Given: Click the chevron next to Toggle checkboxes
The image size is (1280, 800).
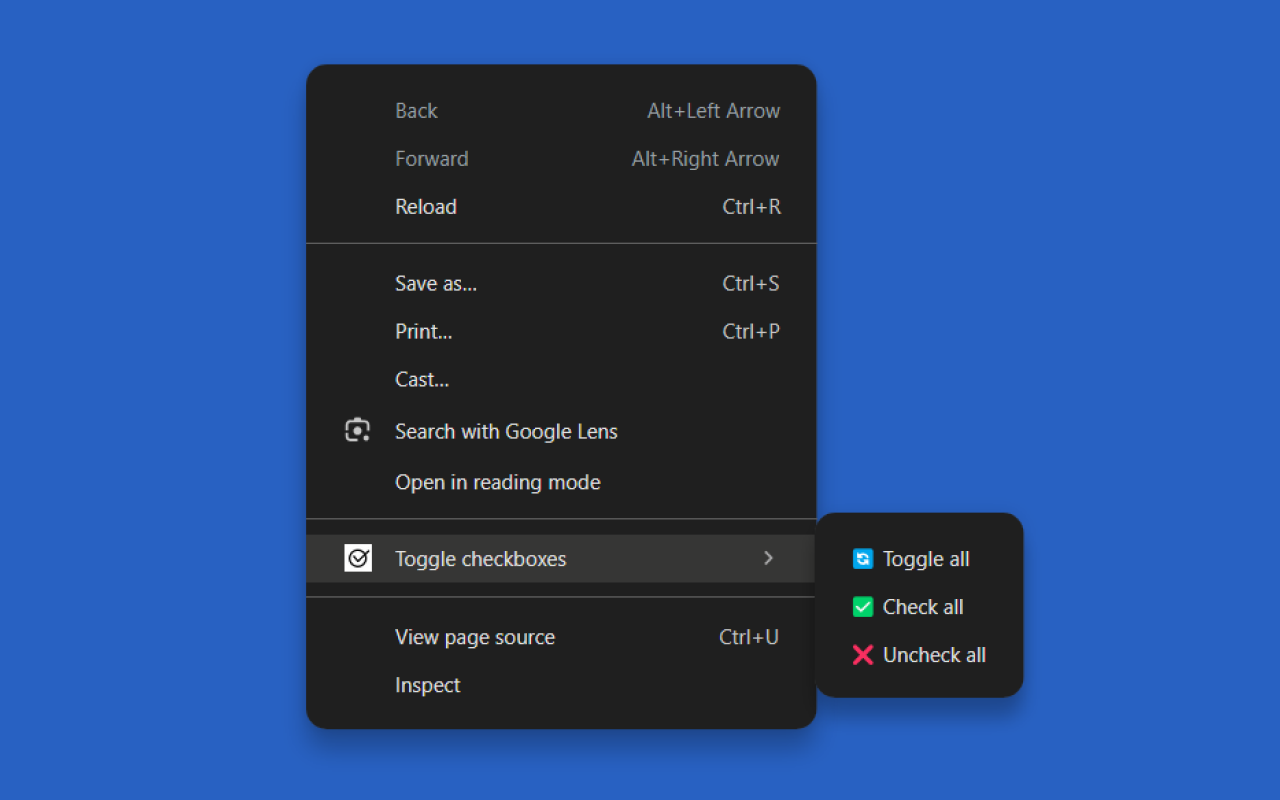Looking at the screenshot, I should (768, 558).
